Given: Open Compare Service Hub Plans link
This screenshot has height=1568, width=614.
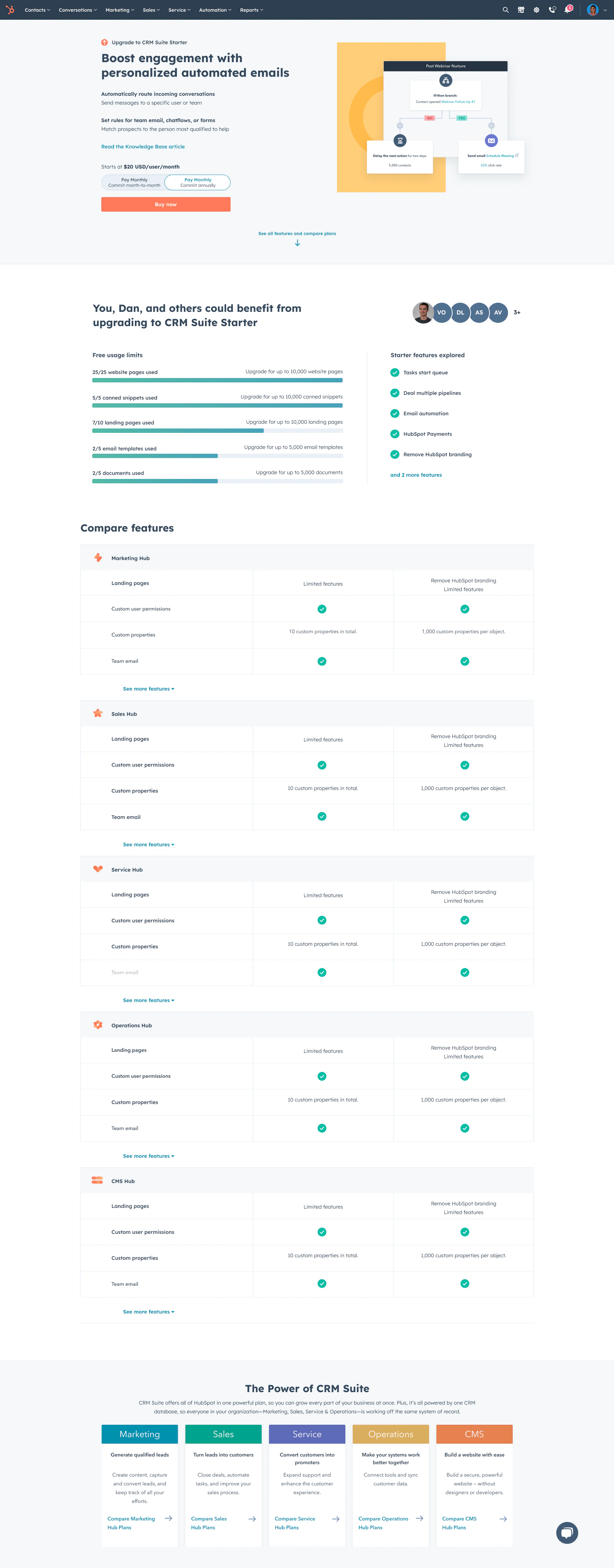Looking at the screenshot, I should tap(295, 1523).
